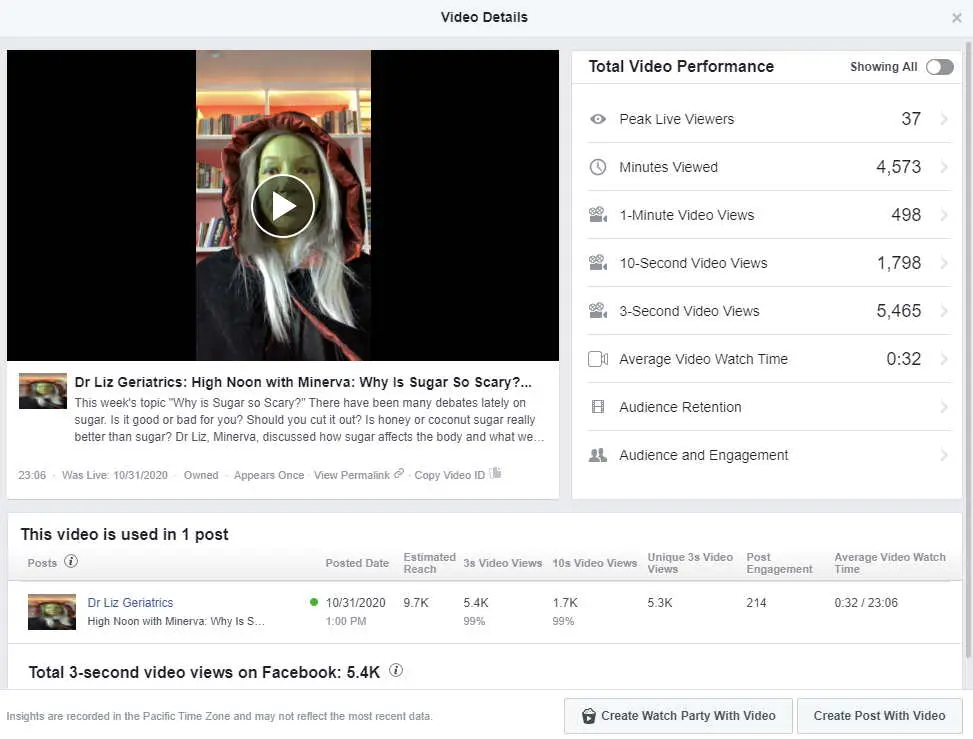Click the green published status dot
Screen dimensions: 973x739
click(313, 602)
